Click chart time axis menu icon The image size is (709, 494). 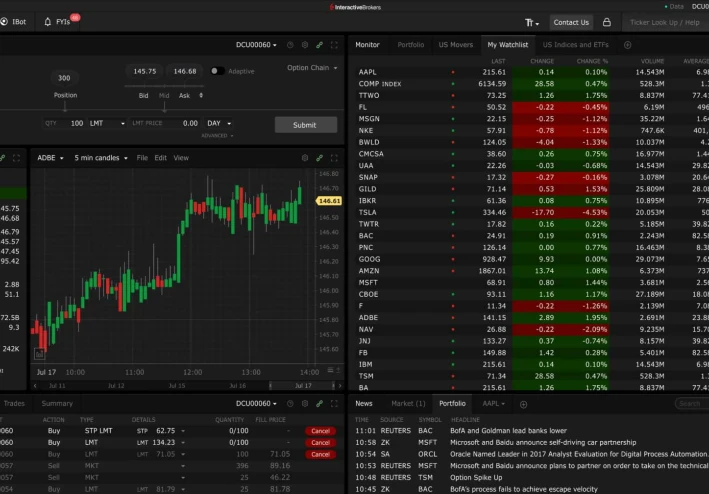tap(331, 370)
